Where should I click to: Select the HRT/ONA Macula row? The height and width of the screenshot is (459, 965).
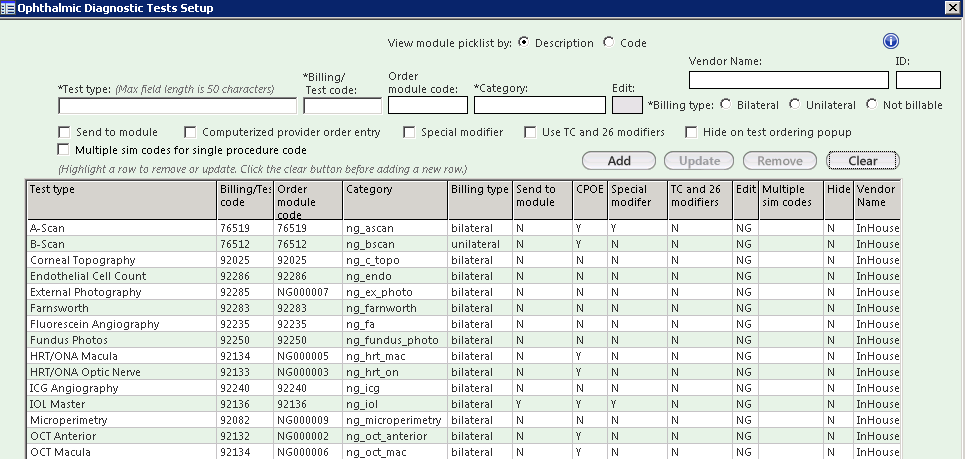(x=463, y=356)
